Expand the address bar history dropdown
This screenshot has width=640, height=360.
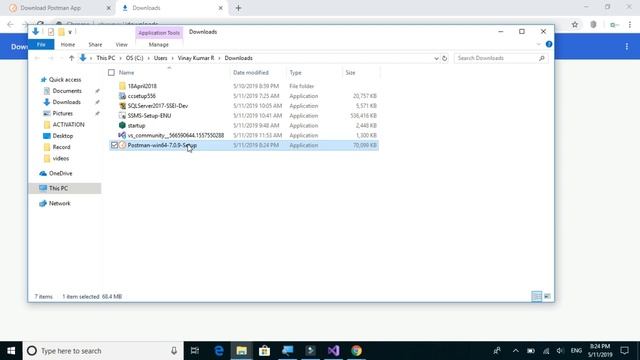[436, 58]
